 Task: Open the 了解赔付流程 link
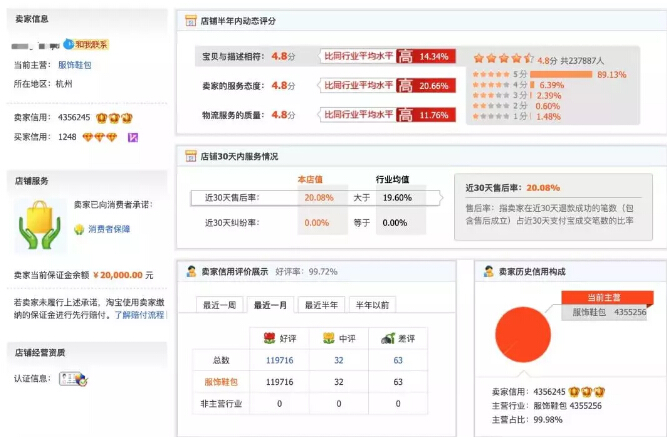138,314
